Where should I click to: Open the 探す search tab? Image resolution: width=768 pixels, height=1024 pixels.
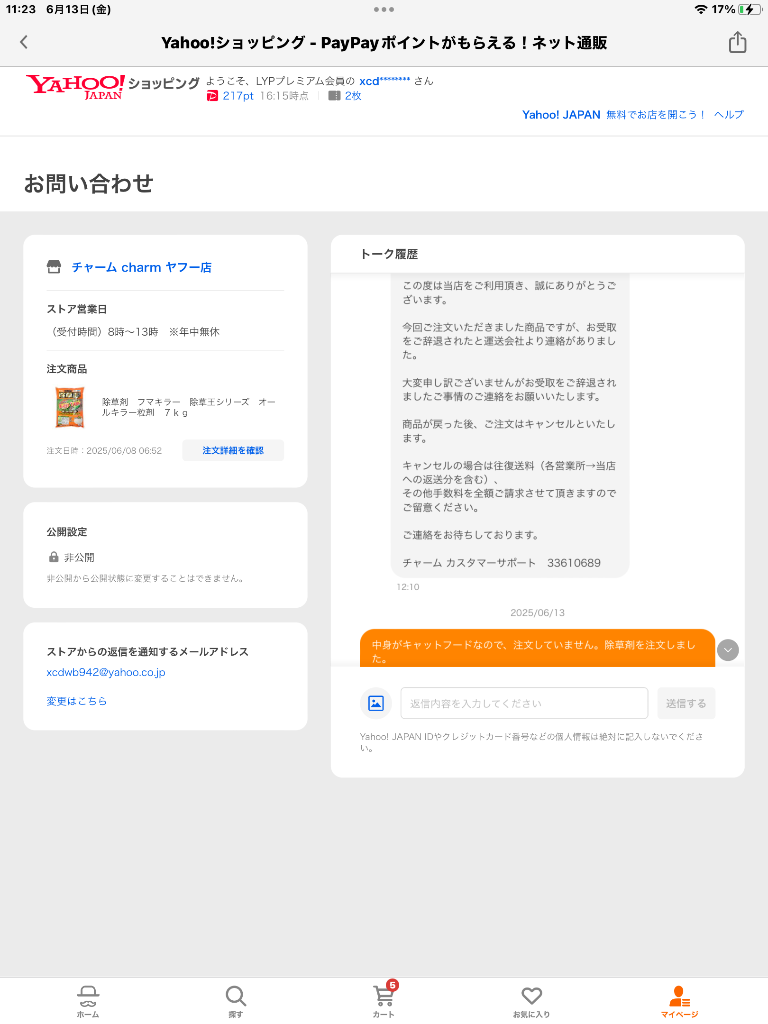[236, 1001]
